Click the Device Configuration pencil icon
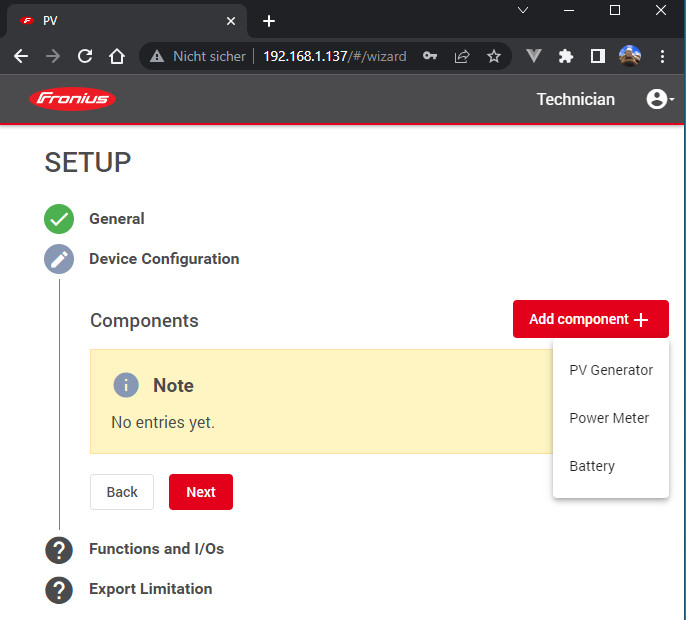The image size is (686, 620). 59,259
